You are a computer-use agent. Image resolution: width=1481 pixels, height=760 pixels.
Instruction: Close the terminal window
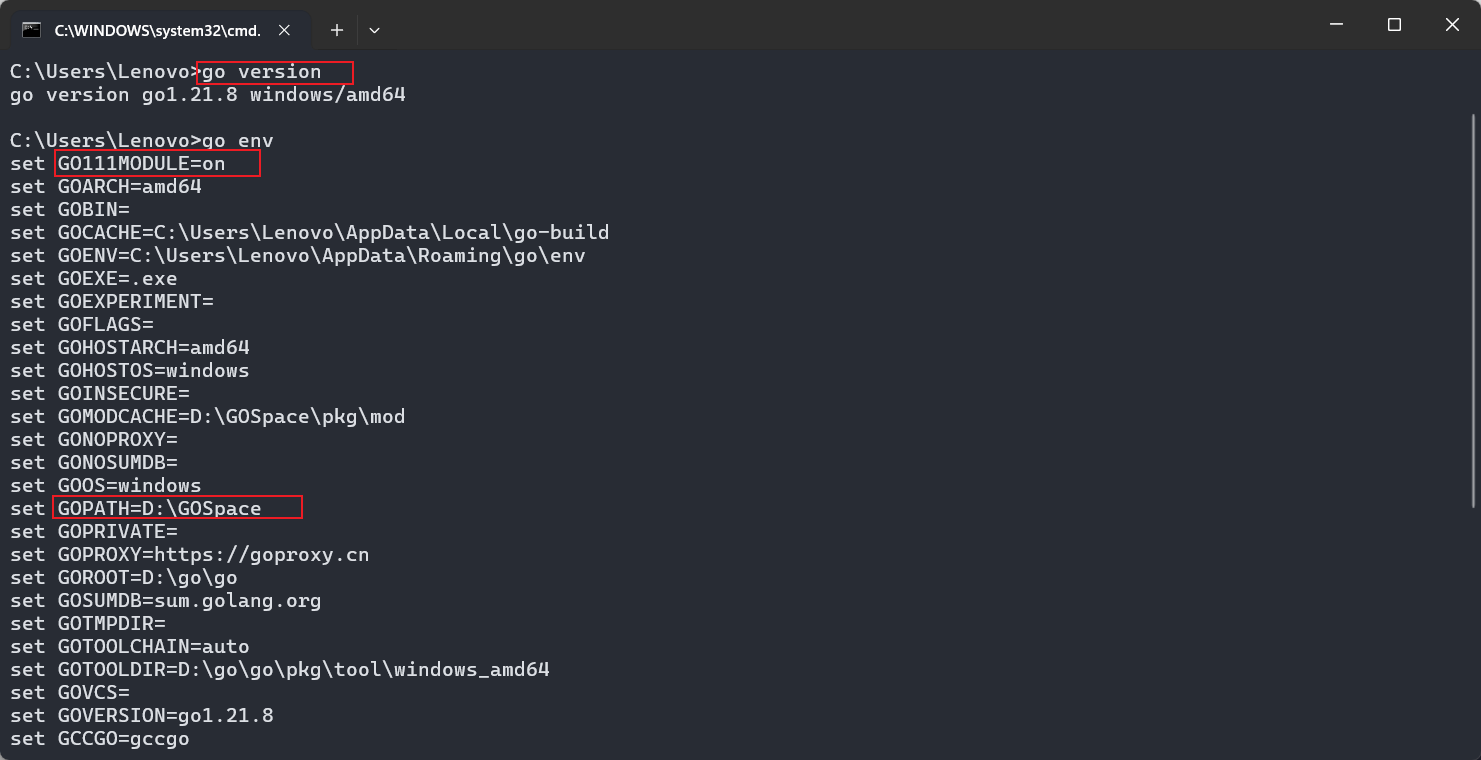1451,25
